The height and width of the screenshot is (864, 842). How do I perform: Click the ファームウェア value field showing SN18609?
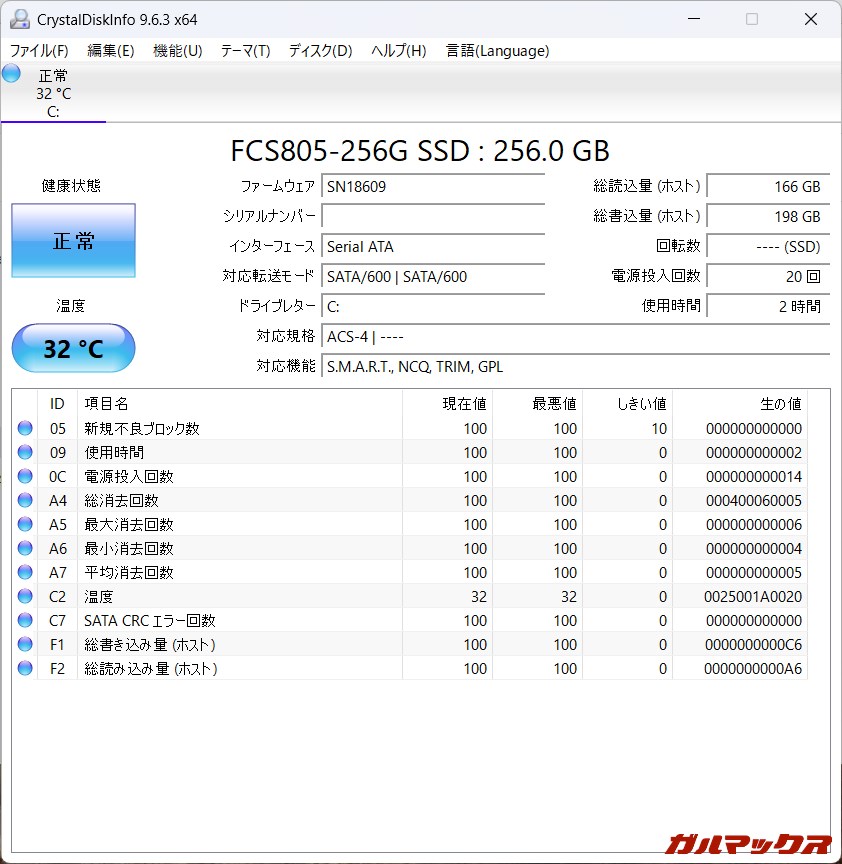click(x=432, y=186)
